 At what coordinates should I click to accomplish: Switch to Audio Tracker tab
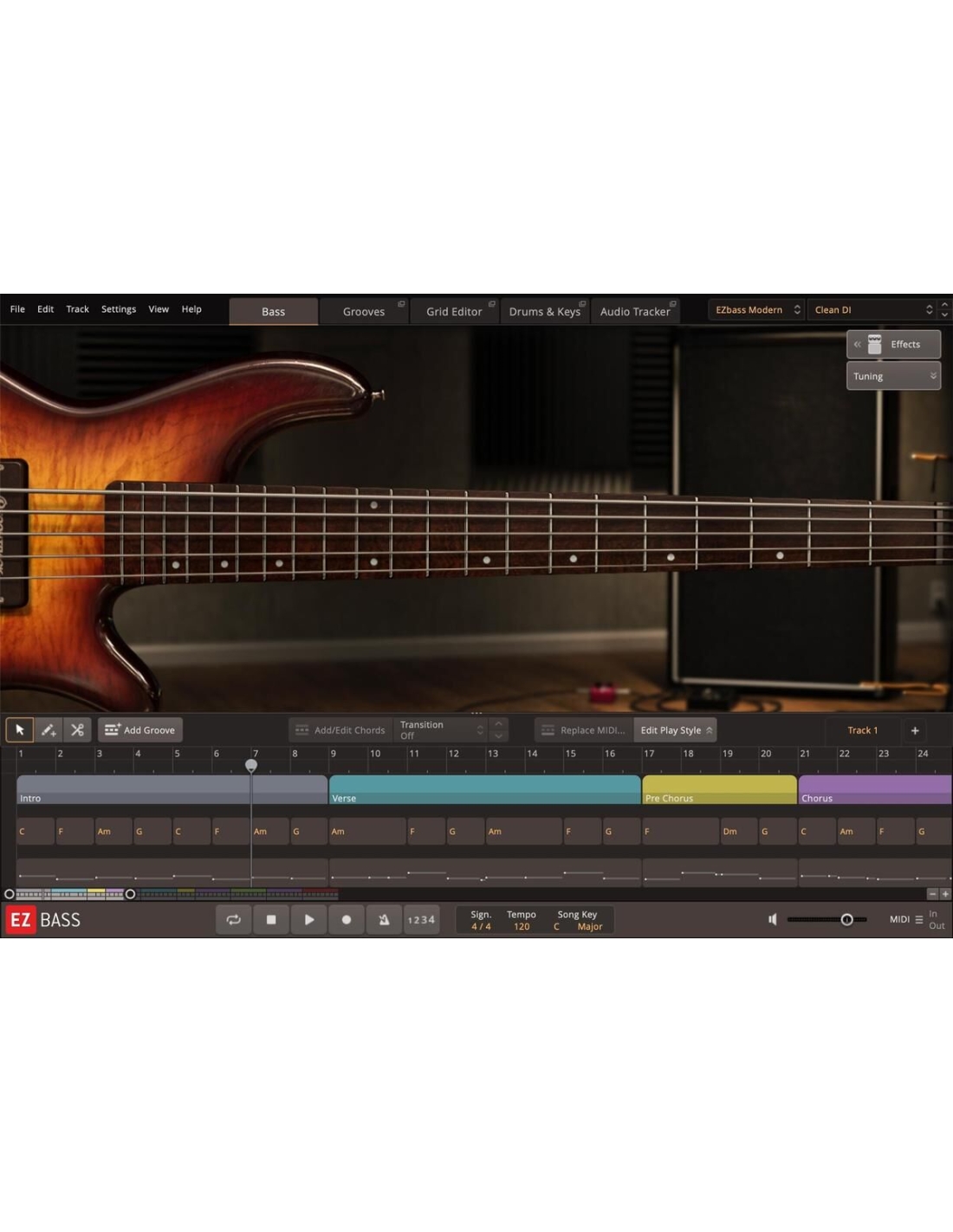coord(635,311)
